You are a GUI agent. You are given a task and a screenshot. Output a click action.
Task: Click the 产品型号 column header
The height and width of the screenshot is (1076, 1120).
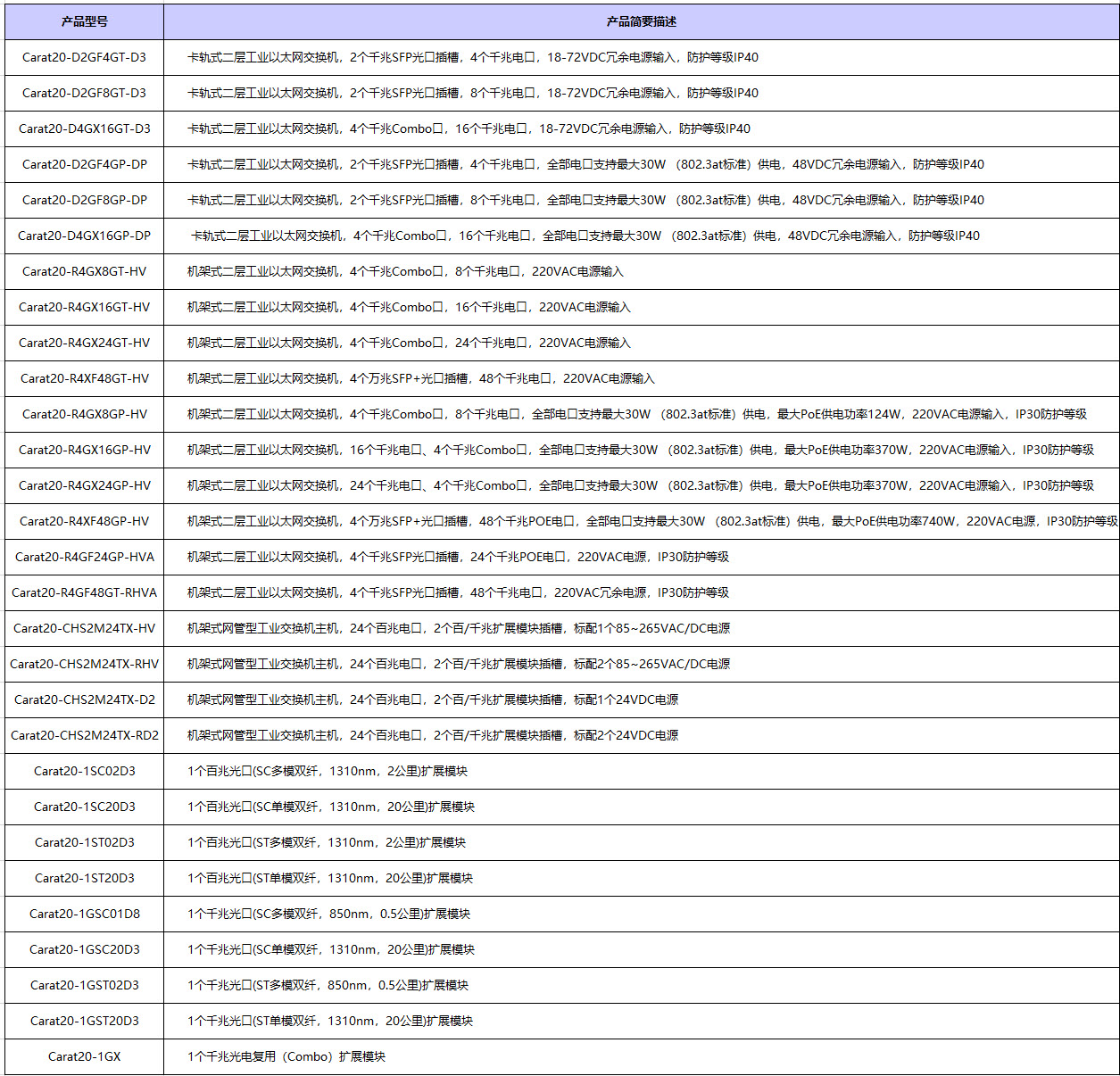pos(85,21)
